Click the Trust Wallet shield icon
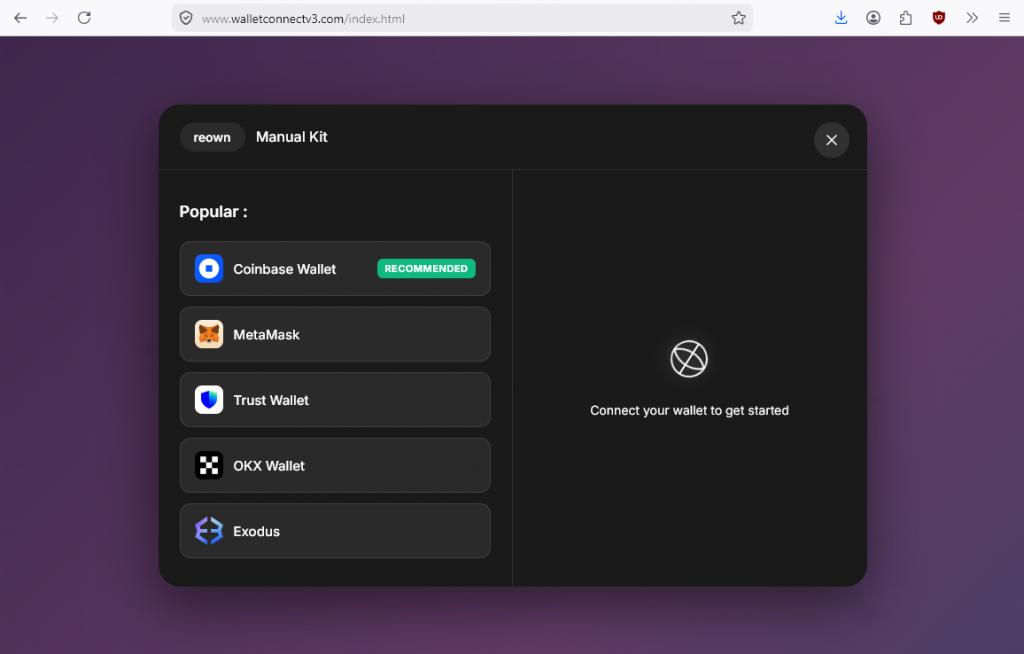The height and width of the screenshot is (654, 1024). (208, 399)
